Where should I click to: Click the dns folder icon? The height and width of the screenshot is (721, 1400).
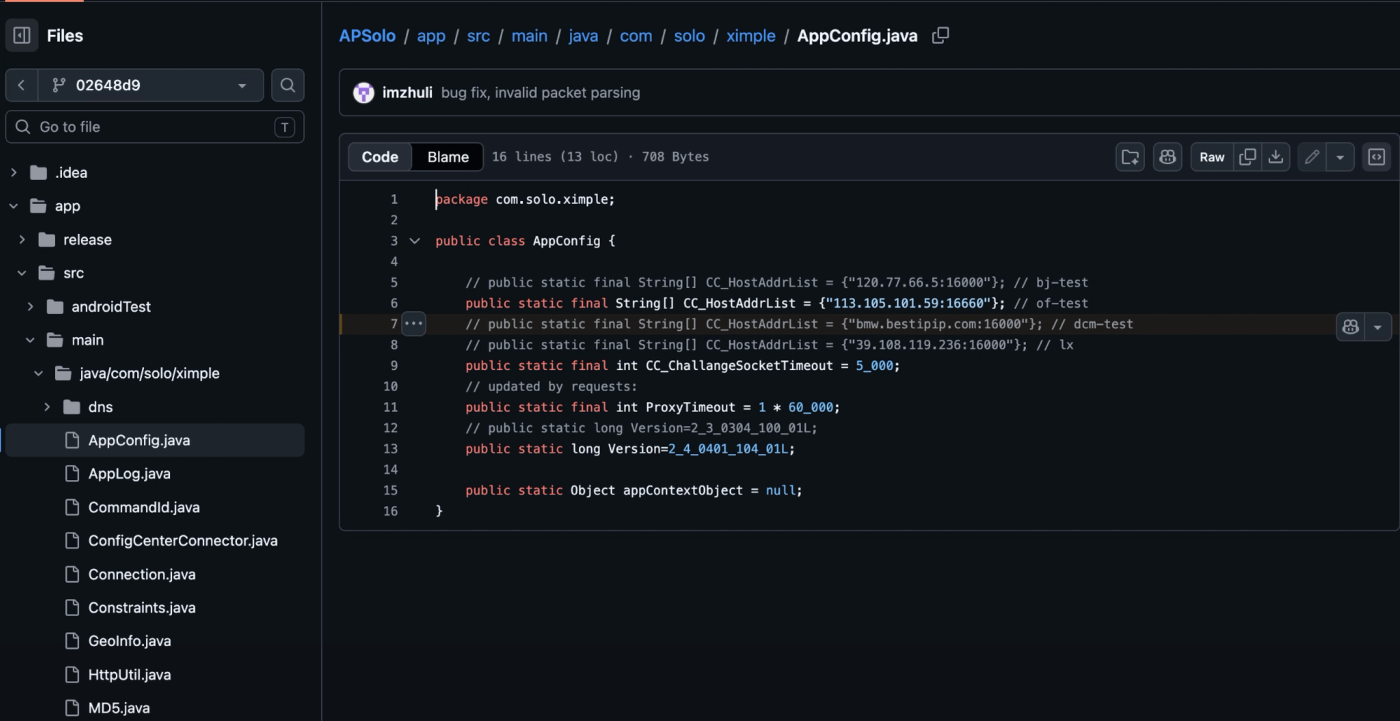(72, 407)
